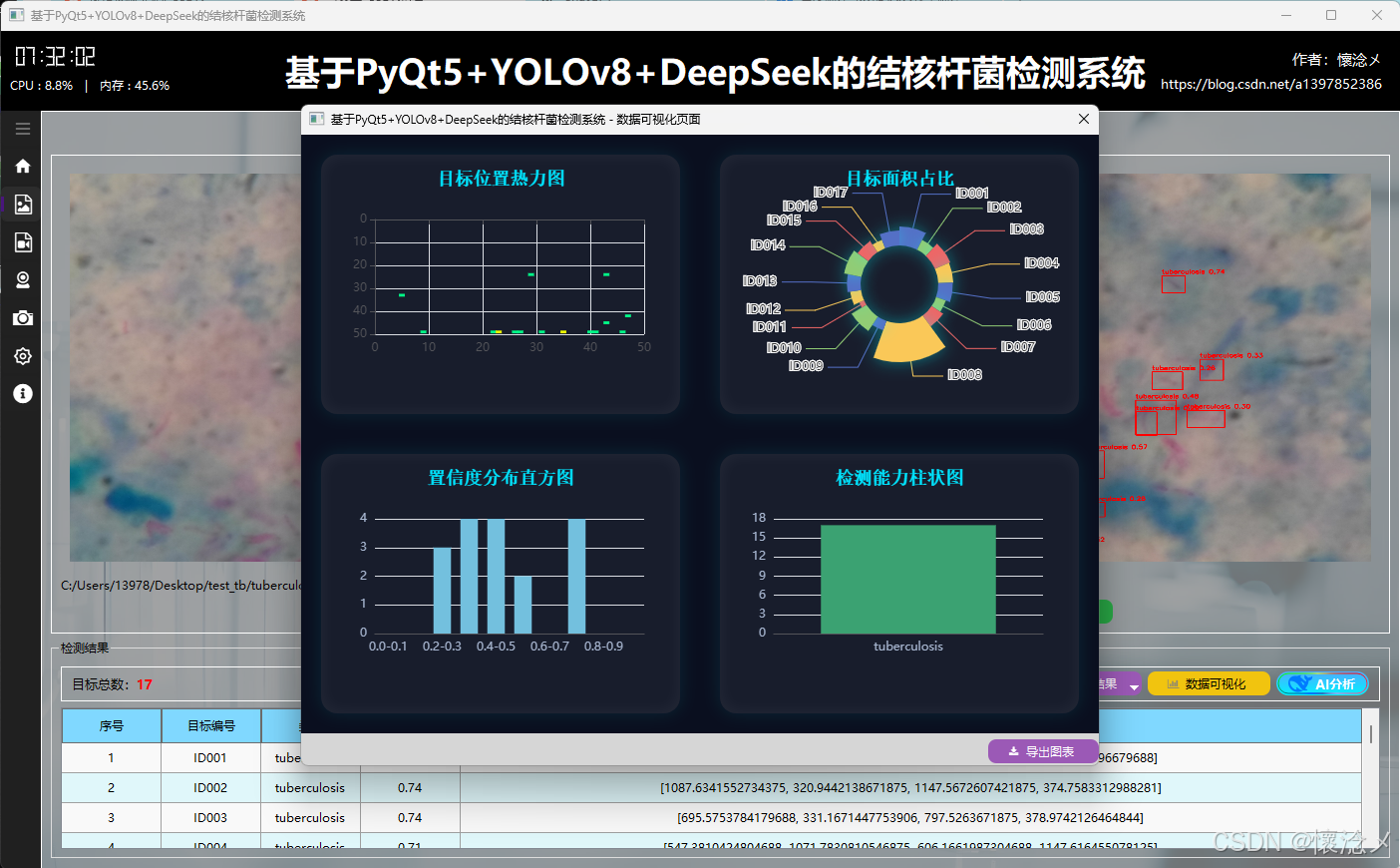Open settings via sidebar gear icon
The width and height of the screenshot is (1400, 868).
[x=22, y=356]
